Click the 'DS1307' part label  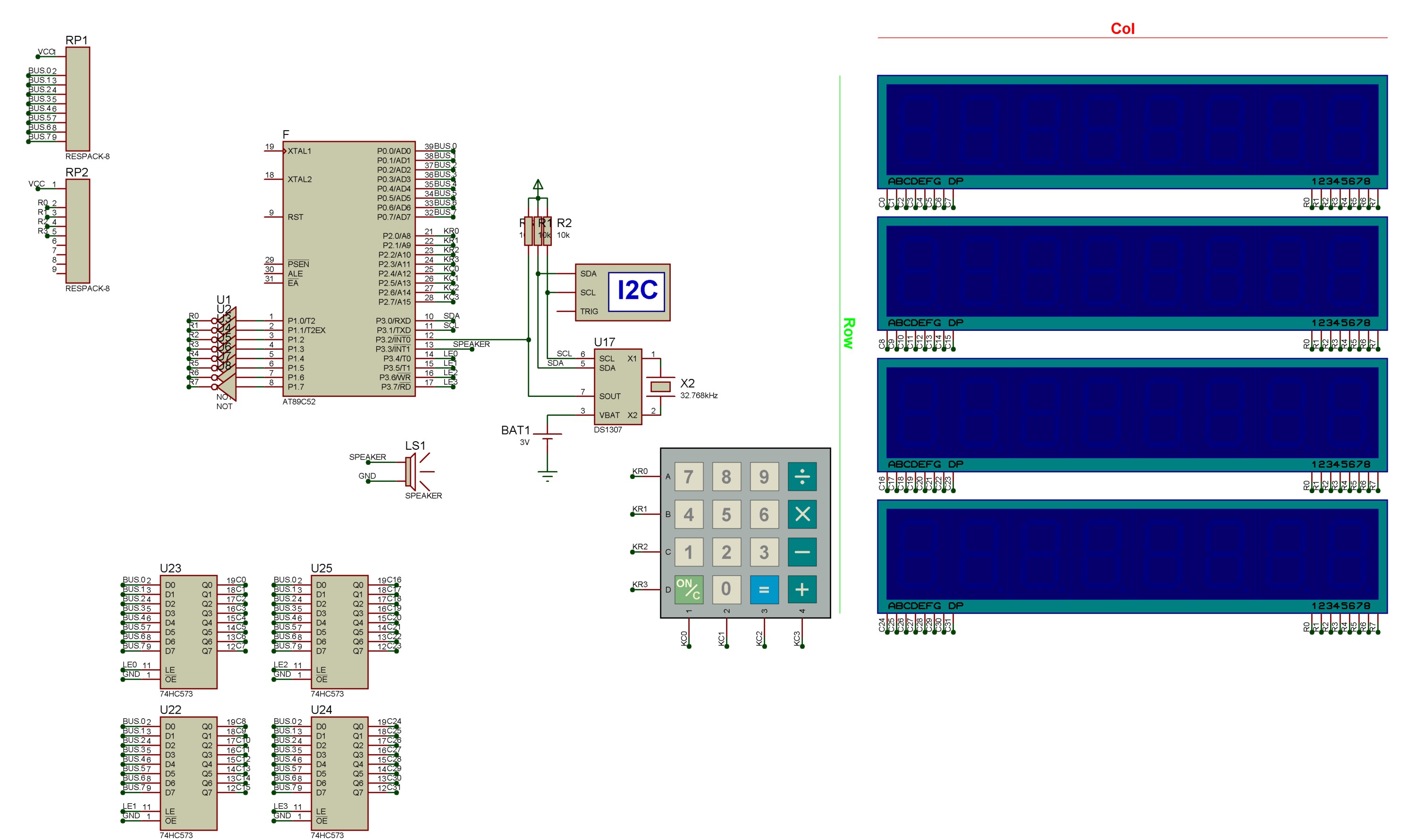click(x=607, y=429)
